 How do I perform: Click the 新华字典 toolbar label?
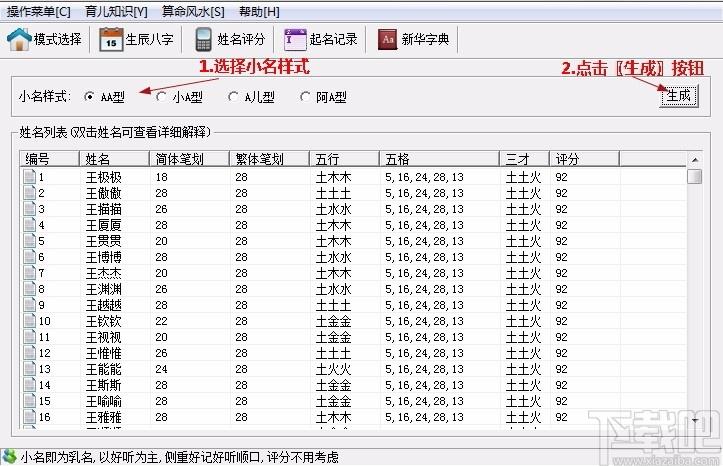click(x=425, y=39)
